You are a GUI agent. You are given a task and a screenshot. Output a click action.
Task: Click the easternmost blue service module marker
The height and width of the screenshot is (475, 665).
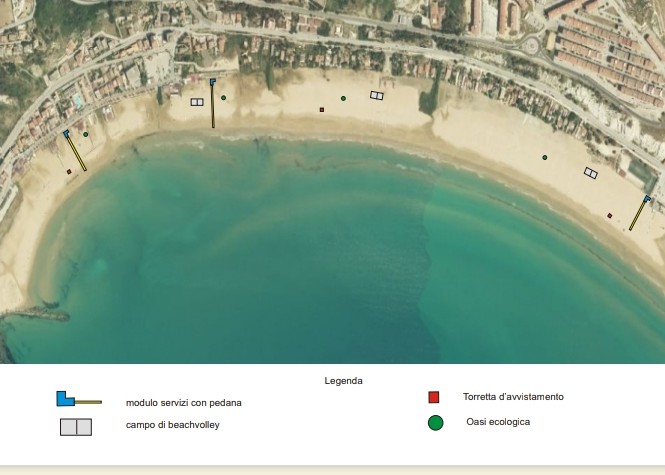(x=647, y=198)
